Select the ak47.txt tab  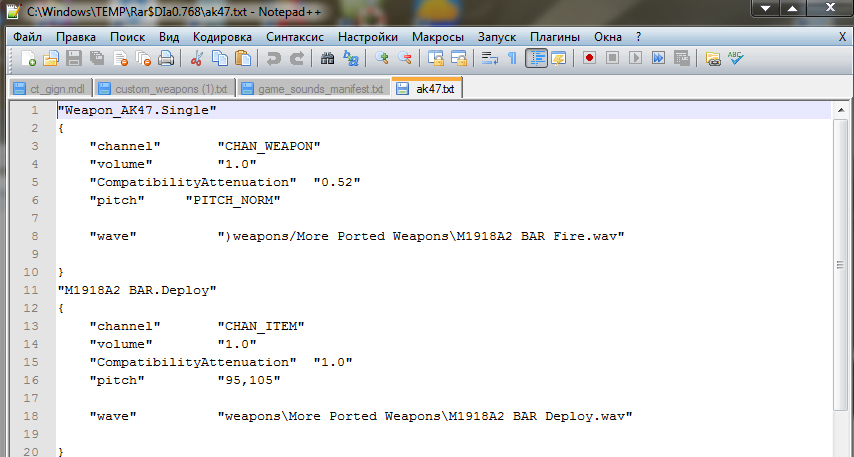(427, 88)
